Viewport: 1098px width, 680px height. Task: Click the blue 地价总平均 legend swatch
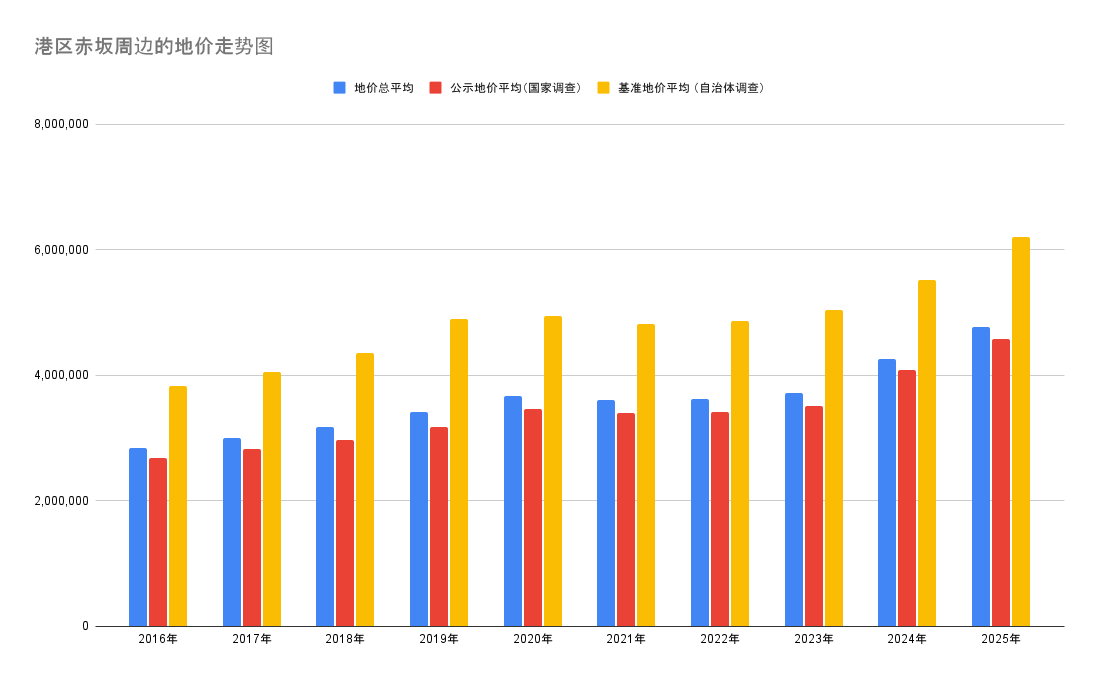coord(339,88)
